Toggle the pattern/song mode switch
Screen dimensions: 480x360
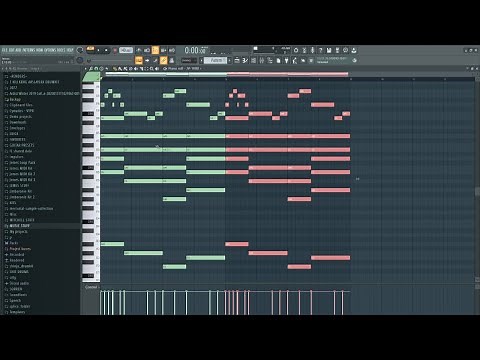point(91,50)
